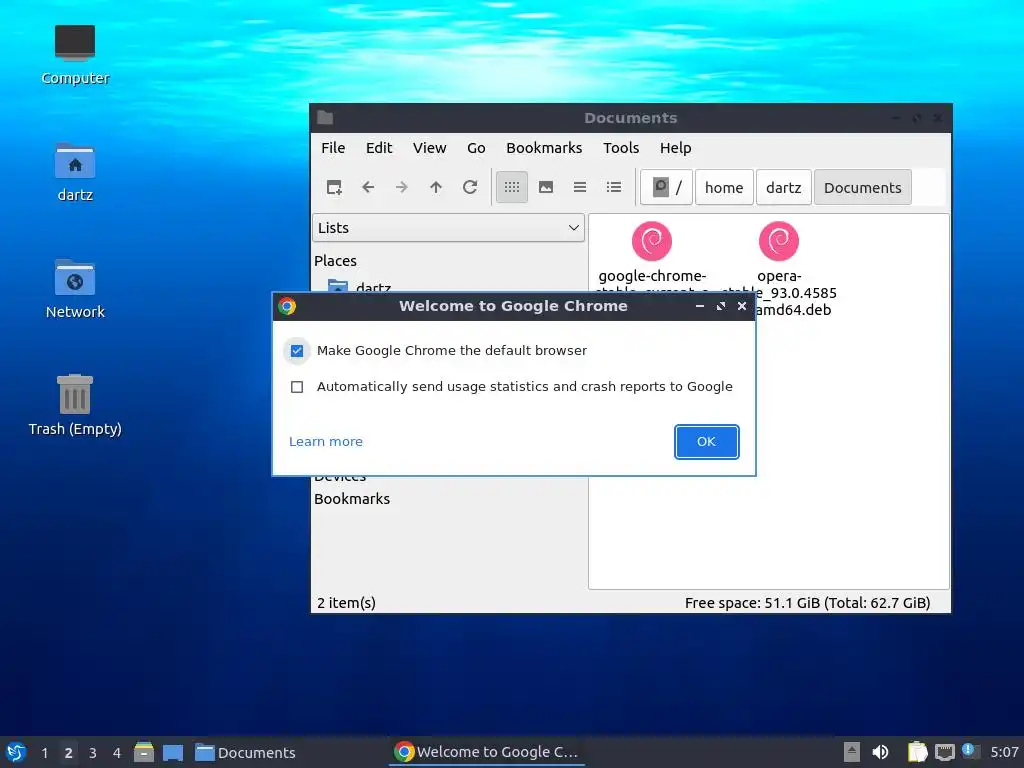The image size is (1024, 768).
Task: Select the opera-stable deb file icon
Action: (x=778, y=241)
